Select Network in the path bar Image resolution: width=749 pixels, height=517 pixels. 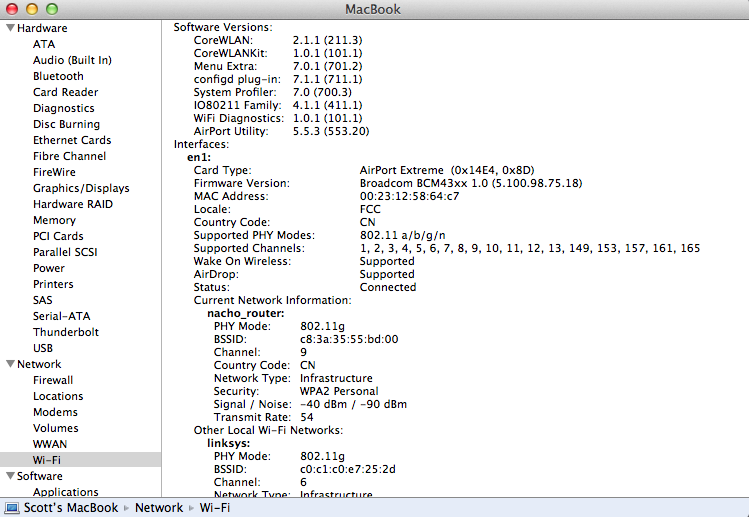click(159, 507)
